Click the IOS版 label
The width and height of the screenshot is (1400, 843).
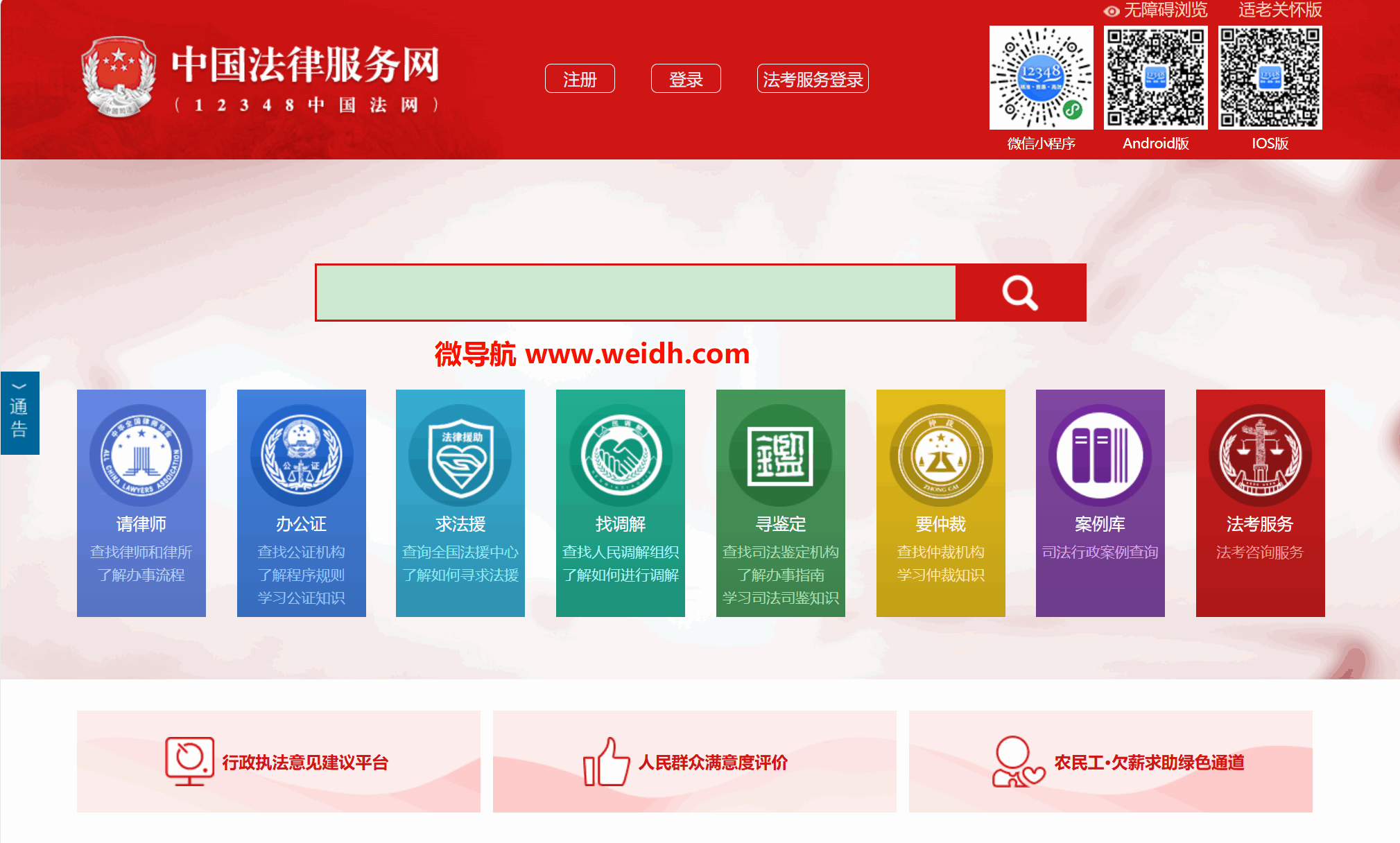coord(1270,144)
